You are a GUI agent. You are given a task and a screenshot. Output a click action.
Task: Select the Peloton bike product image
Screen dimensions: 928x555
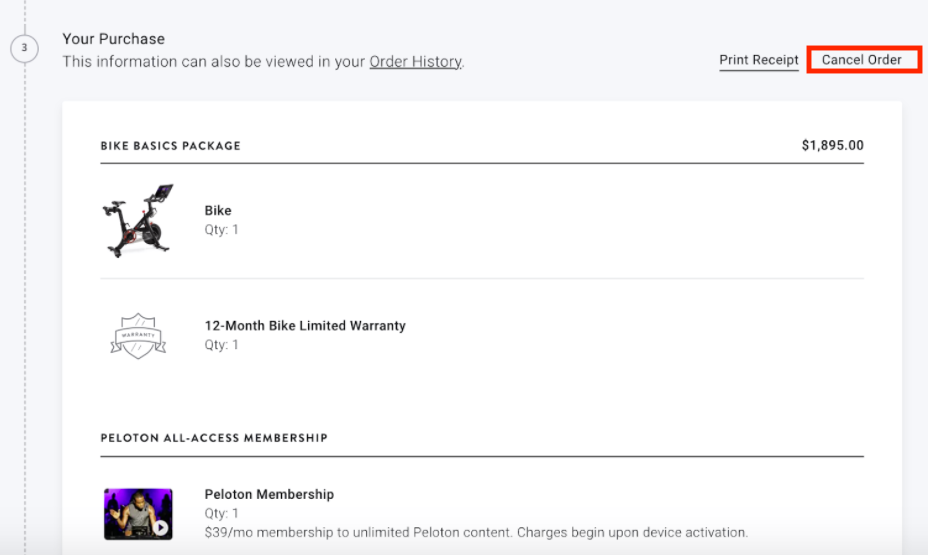(138, 220)
